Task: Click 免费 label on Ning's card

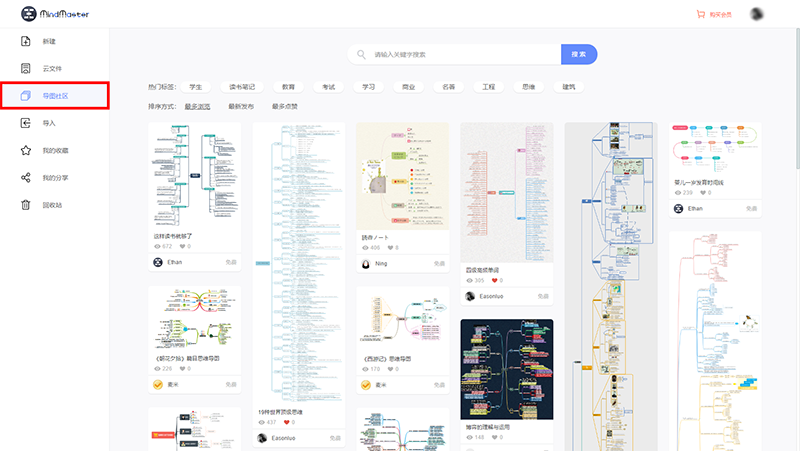Action: coord(439,264)
